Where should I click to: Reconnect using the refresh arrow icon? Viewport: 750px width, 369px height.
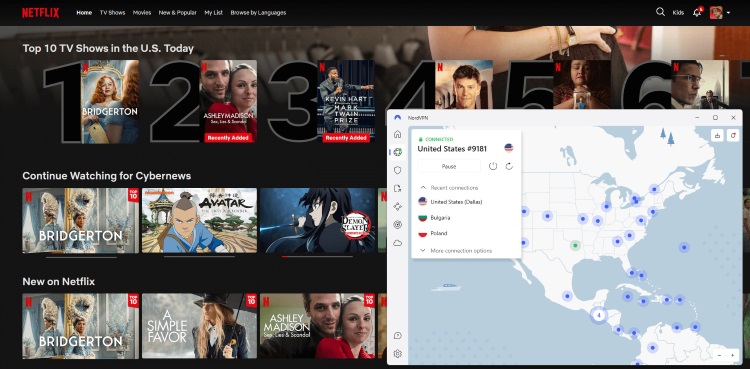click(509, 166)
